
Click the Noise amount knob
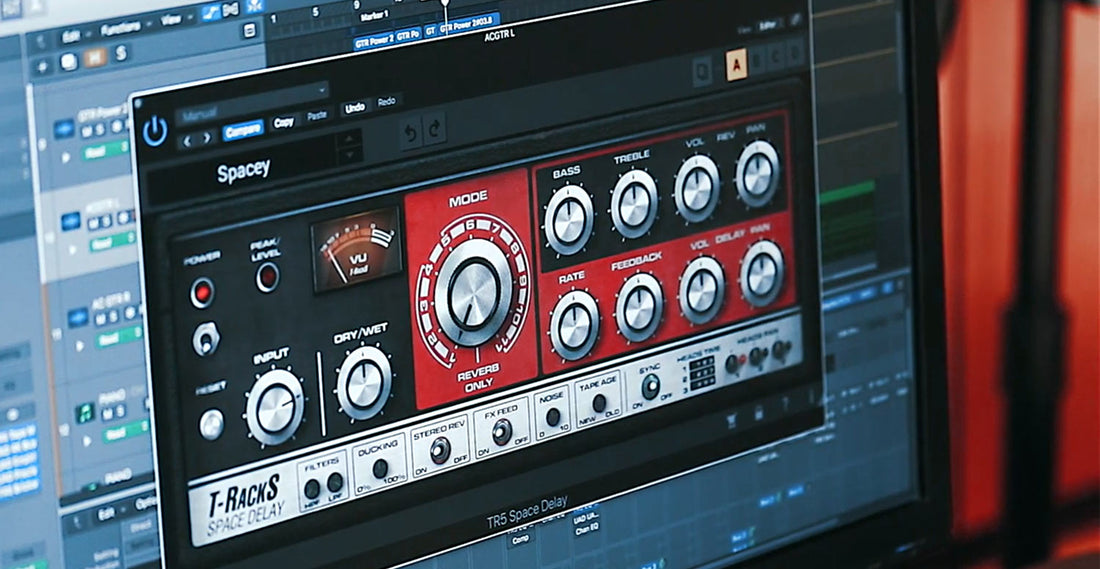553,417
